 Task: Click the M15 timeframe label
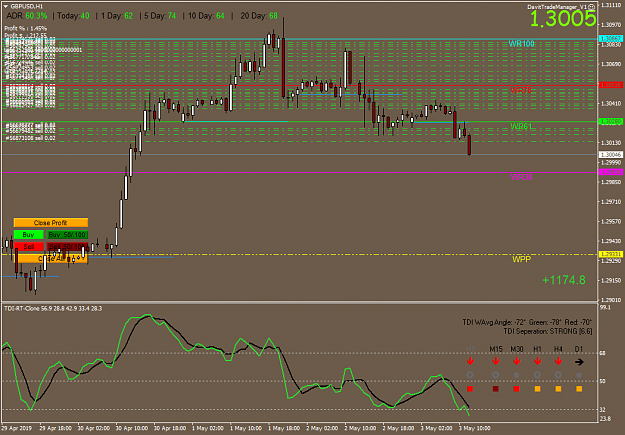pyautogui.click(x=496, y=349)
